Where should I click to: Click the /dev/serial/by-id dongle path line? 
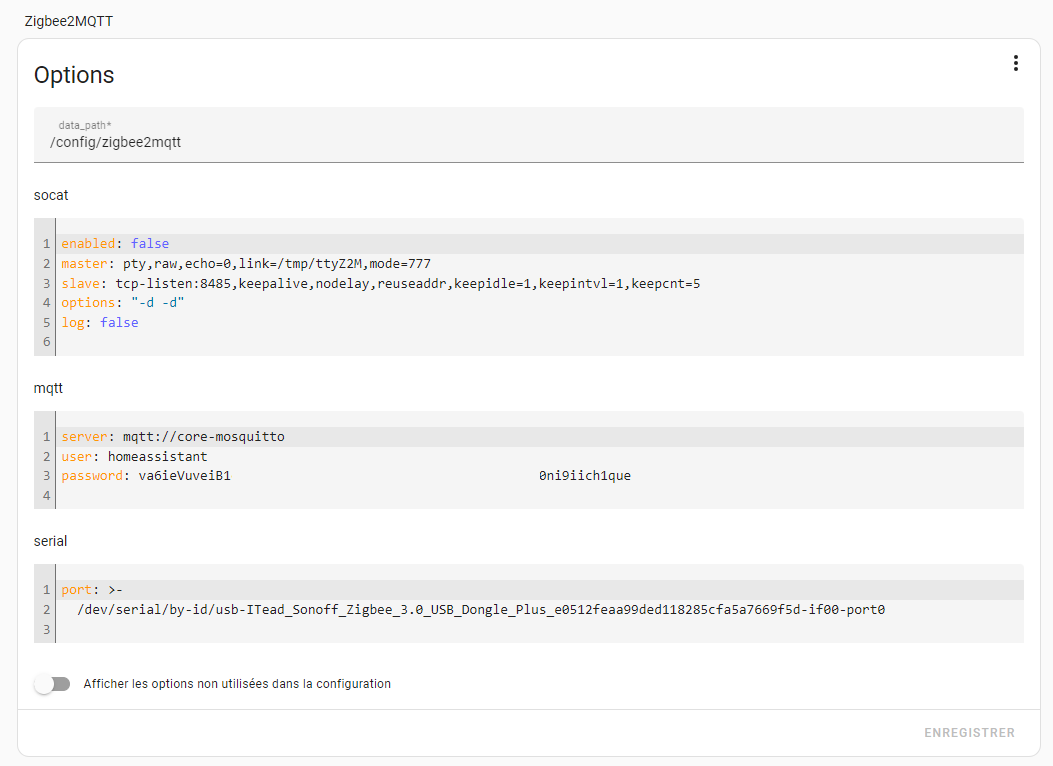[x=540, y=610]
